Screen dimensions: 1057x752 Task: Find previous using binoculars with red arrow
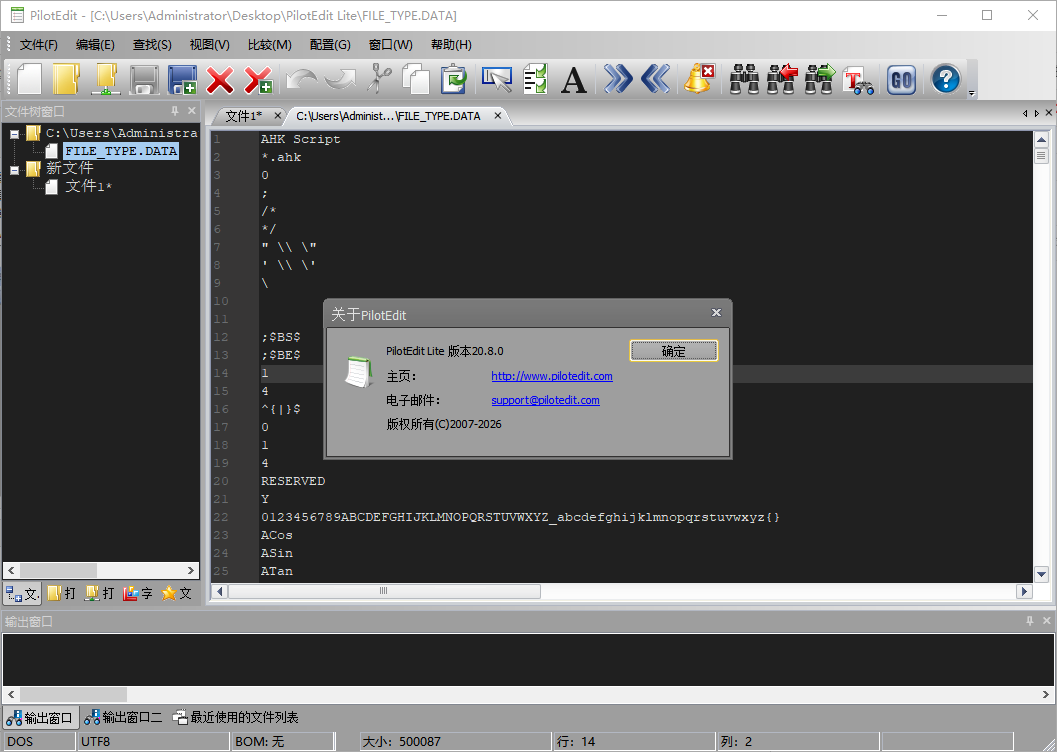point(782,80)
